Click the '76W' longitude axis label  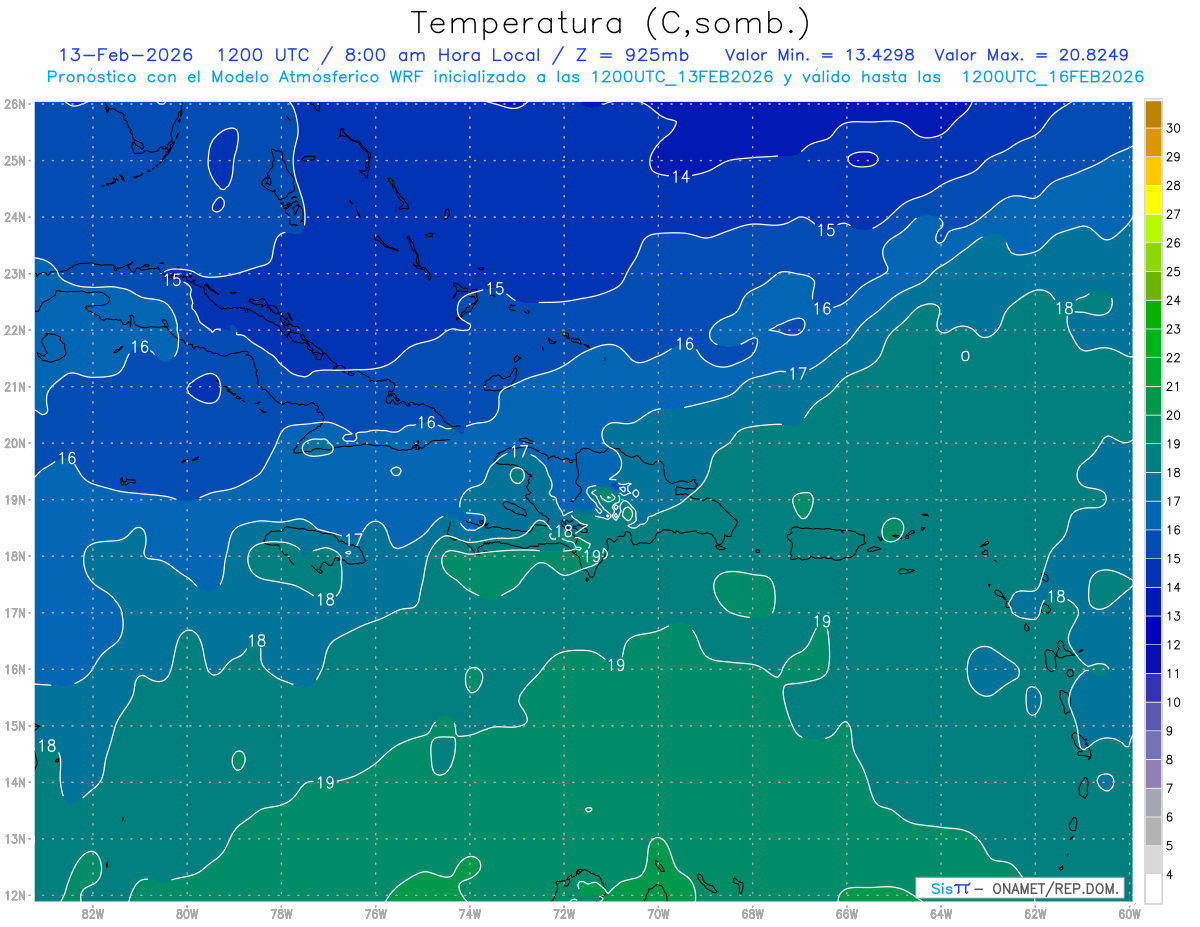click(376, 913)
